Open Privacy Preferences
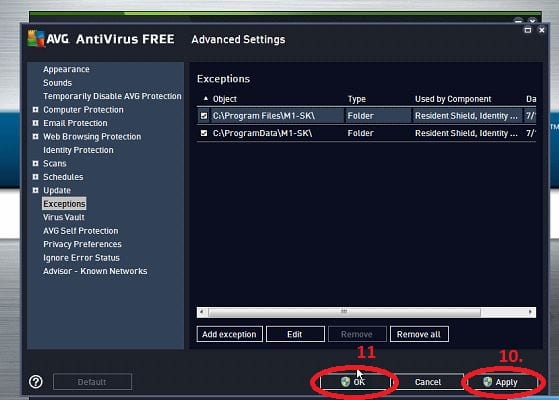Viewport: 559px width, 400px height. pos(82,244)
